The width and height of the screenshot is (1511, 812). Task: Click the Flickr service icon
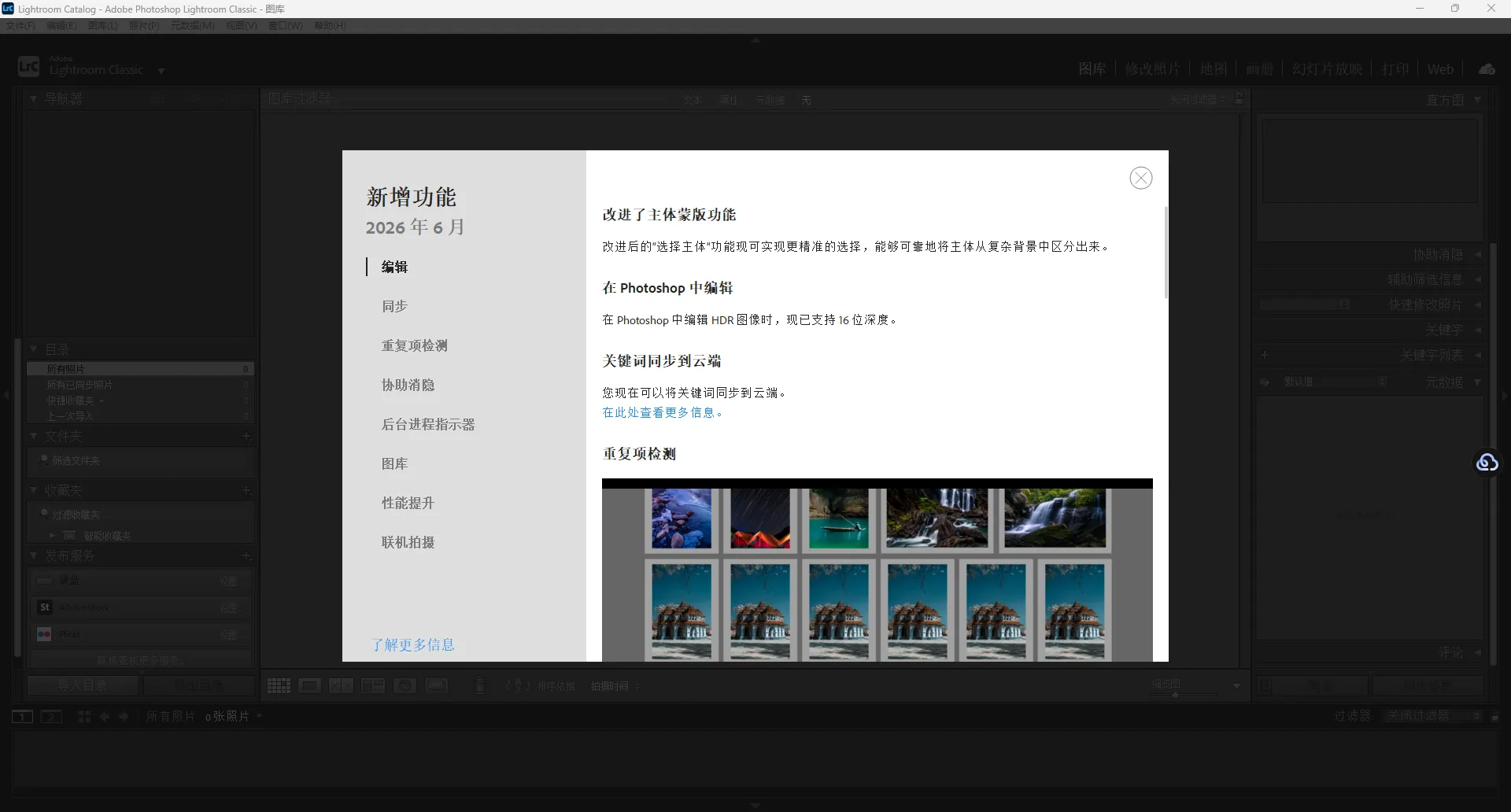click(45, 634)
